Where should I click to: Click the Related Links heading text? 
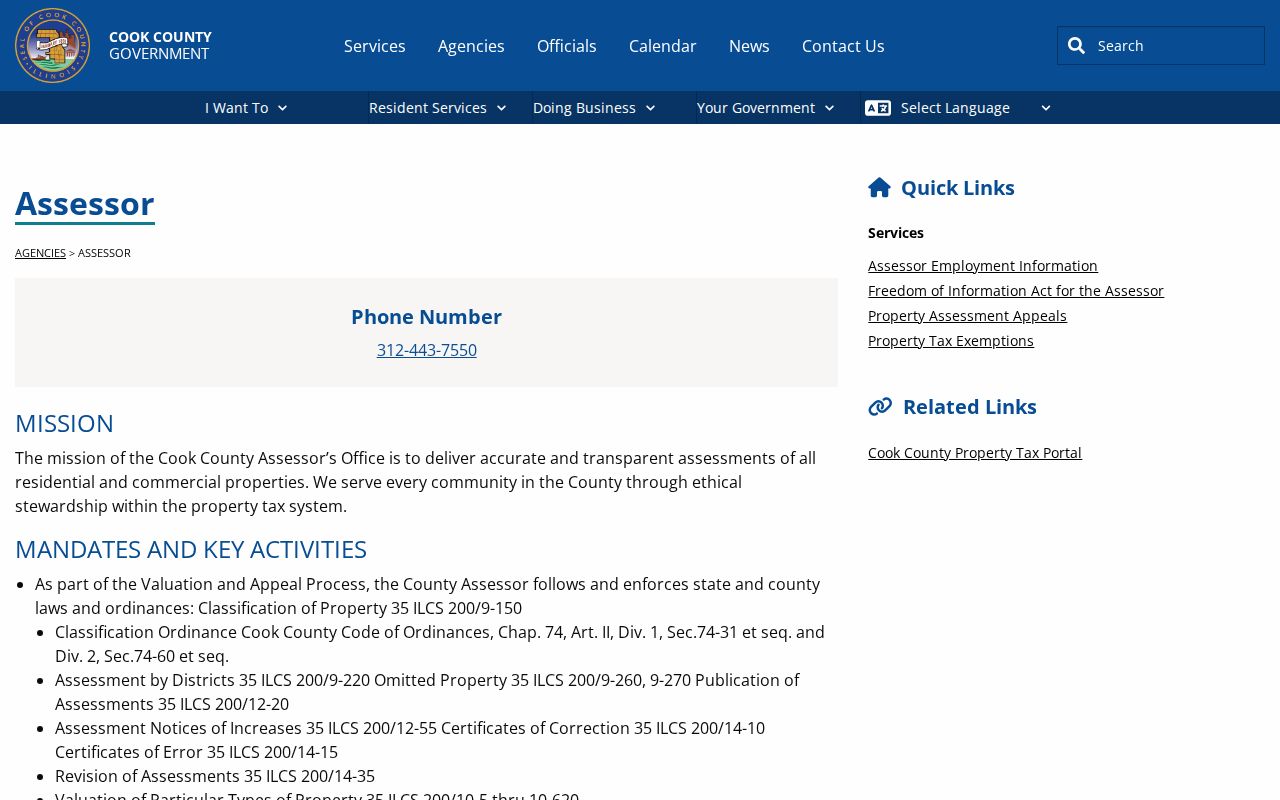(970, 407)
